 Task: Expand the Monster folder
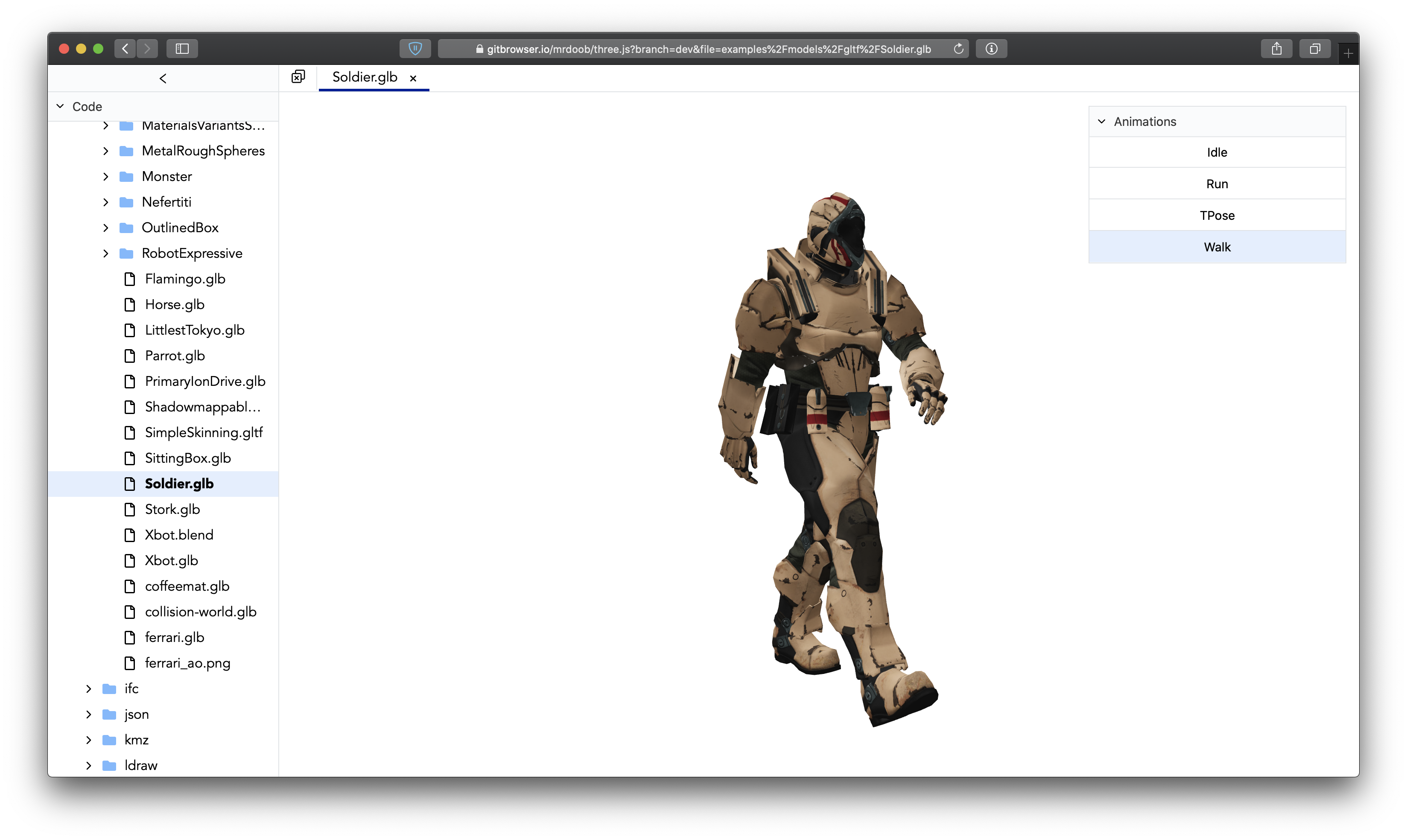[106, 177]
